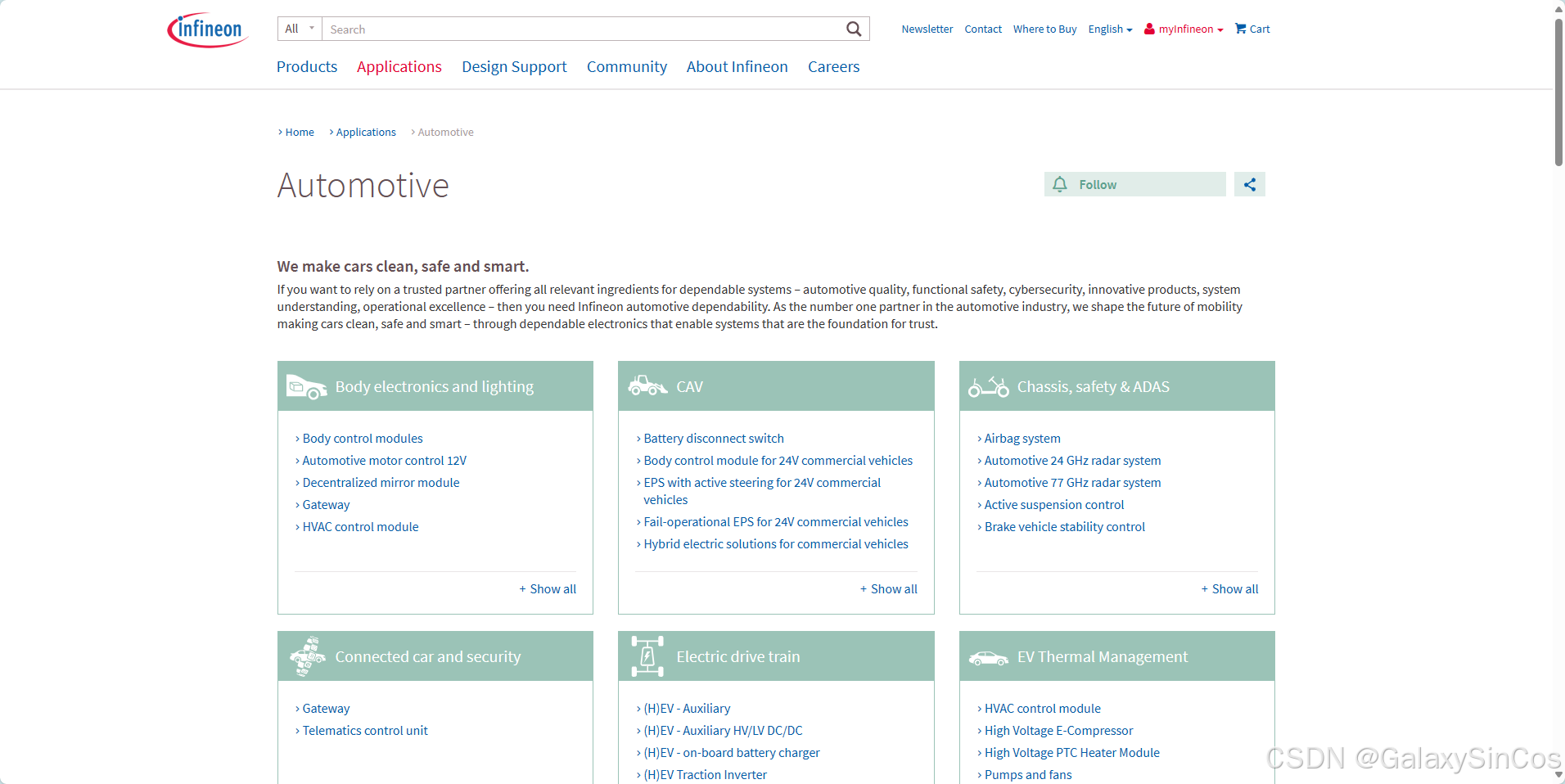Click the Electric drive train icon
1565x784 pixels.
647,656
